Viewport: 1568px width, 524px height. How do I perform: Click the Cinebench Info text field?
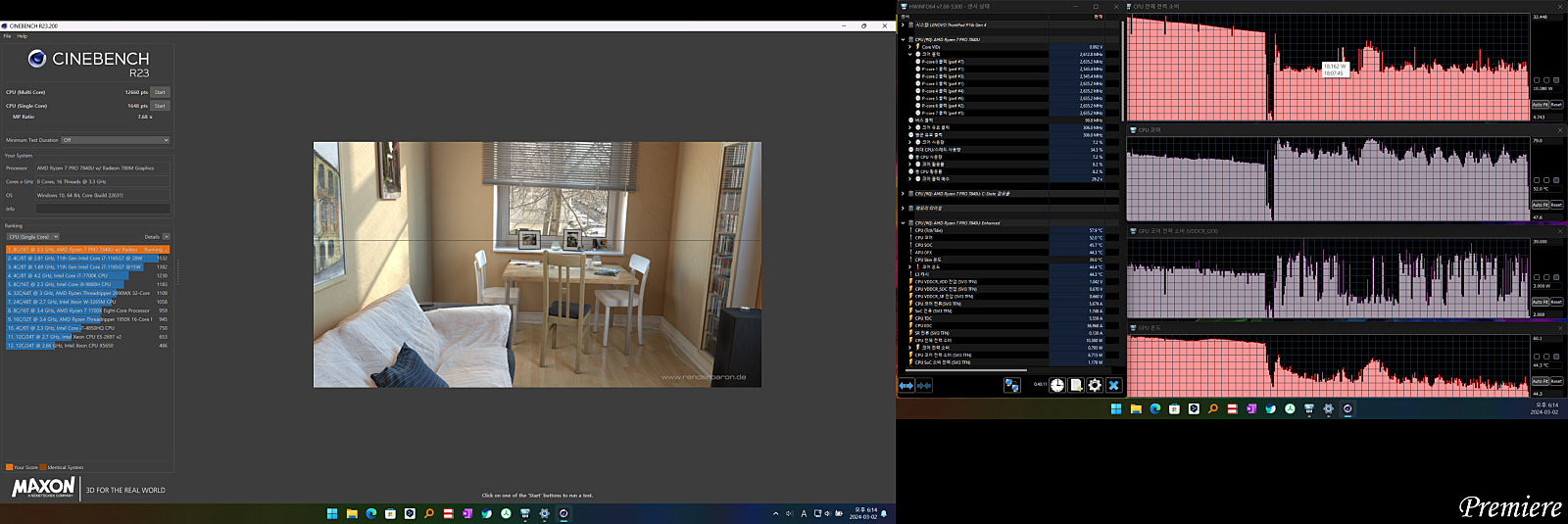103,209
